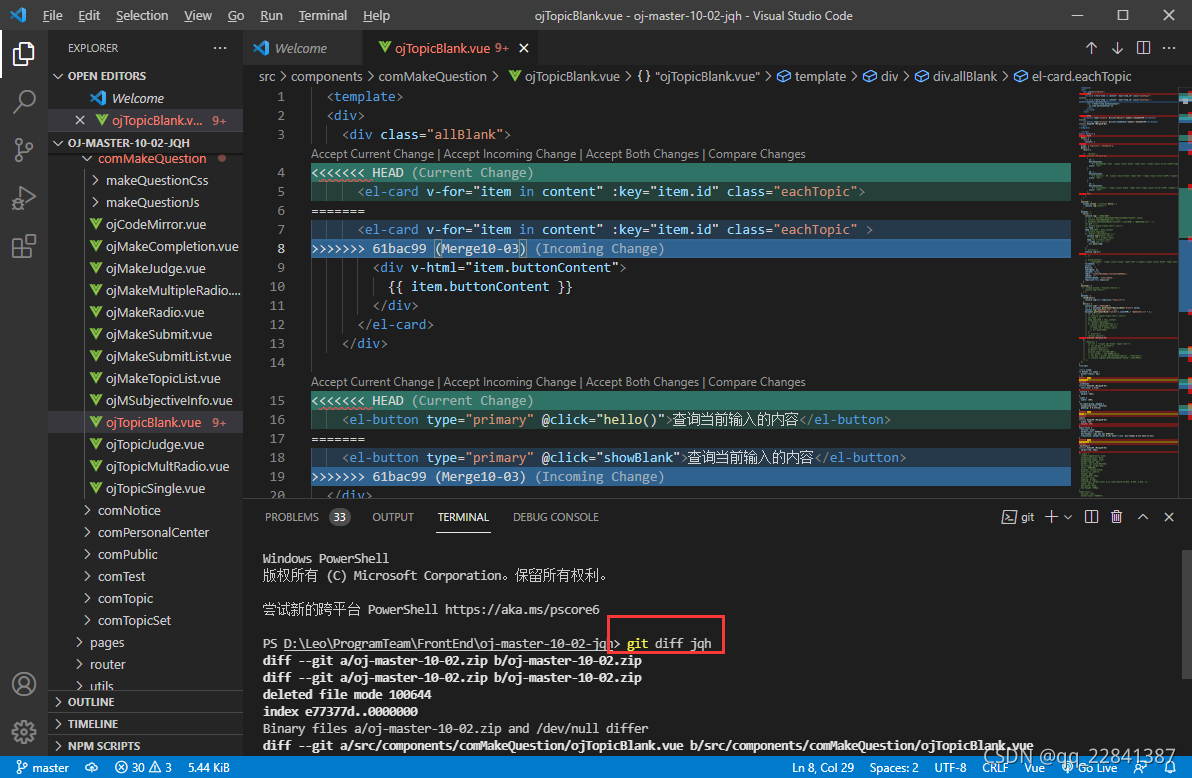Open the Explorer view in activity bar
The width and height of the screenshot is (1192, 778).
(x=24, y=54)
